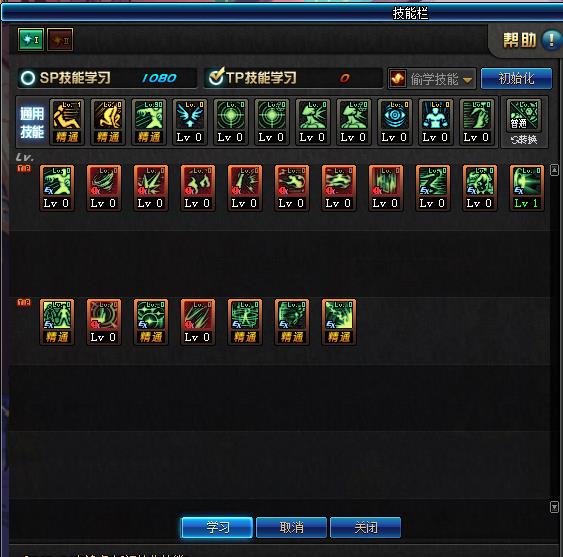Viewport: 563px width, 557px height.
Task: Select the yellow running figure skill icon
Action: coord(67,122)
